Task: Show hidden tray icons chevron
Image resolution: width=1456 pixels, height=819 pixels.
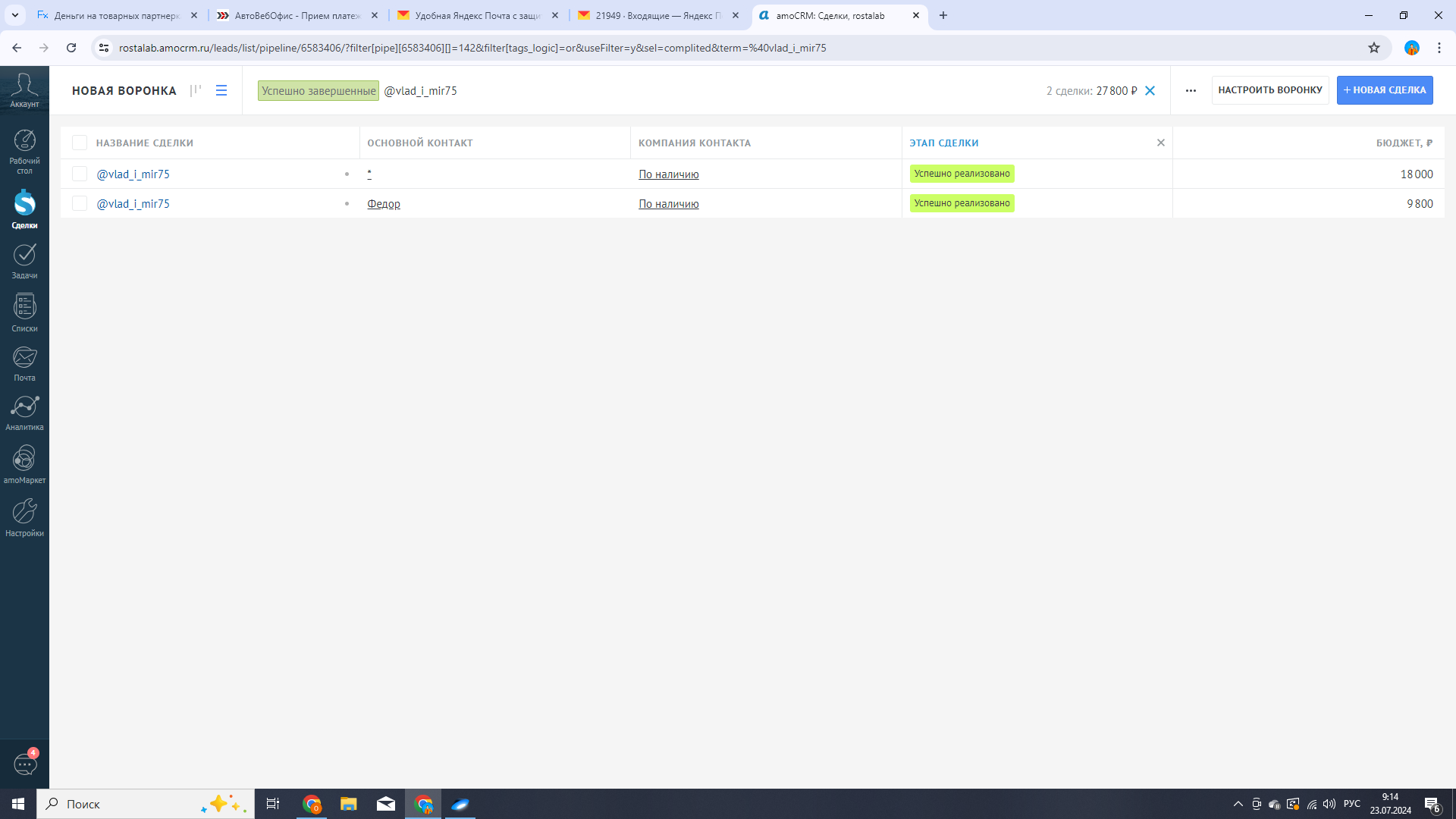Action: pos(1238,804)
